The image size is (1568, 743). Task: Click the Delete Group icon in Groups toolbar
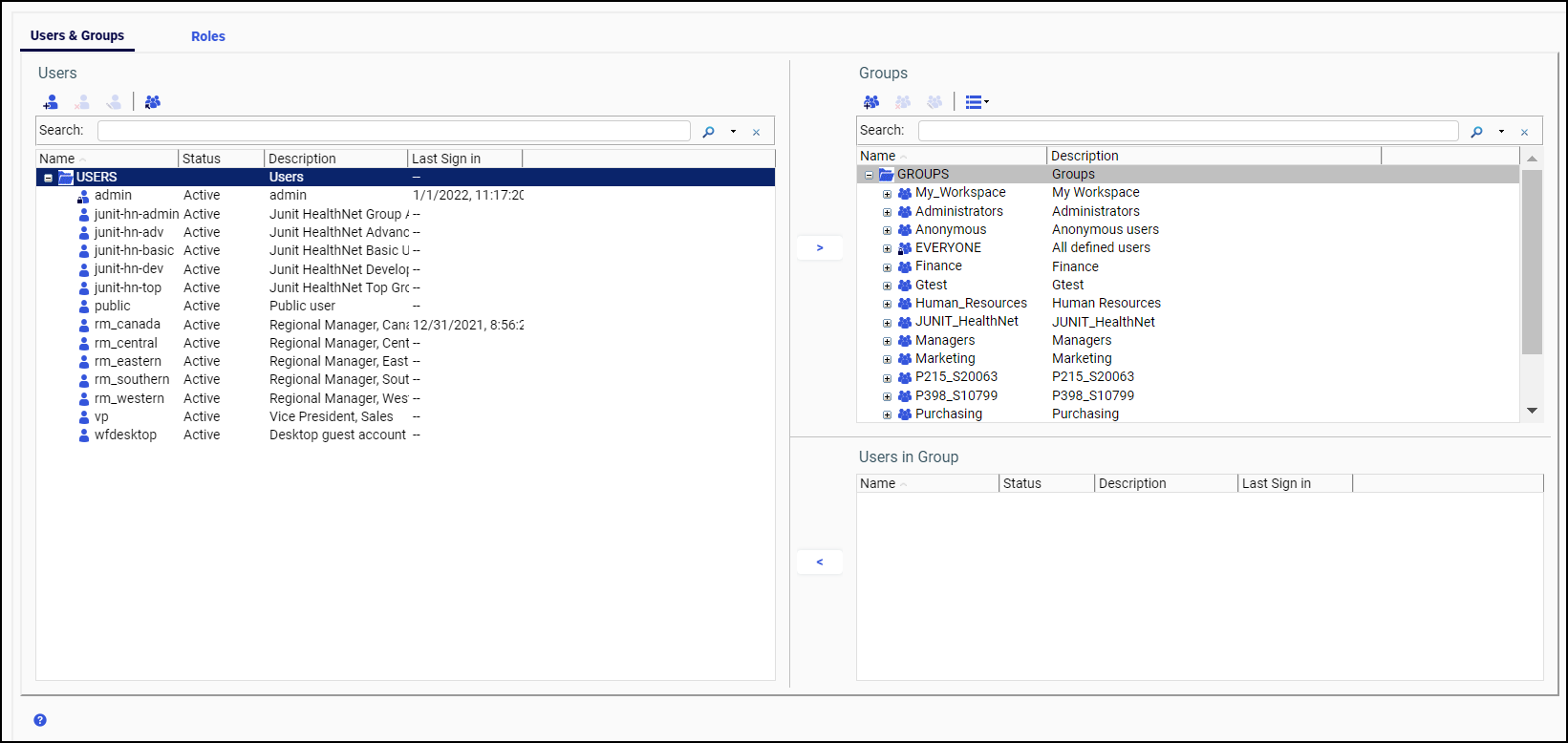pos(903,101)
